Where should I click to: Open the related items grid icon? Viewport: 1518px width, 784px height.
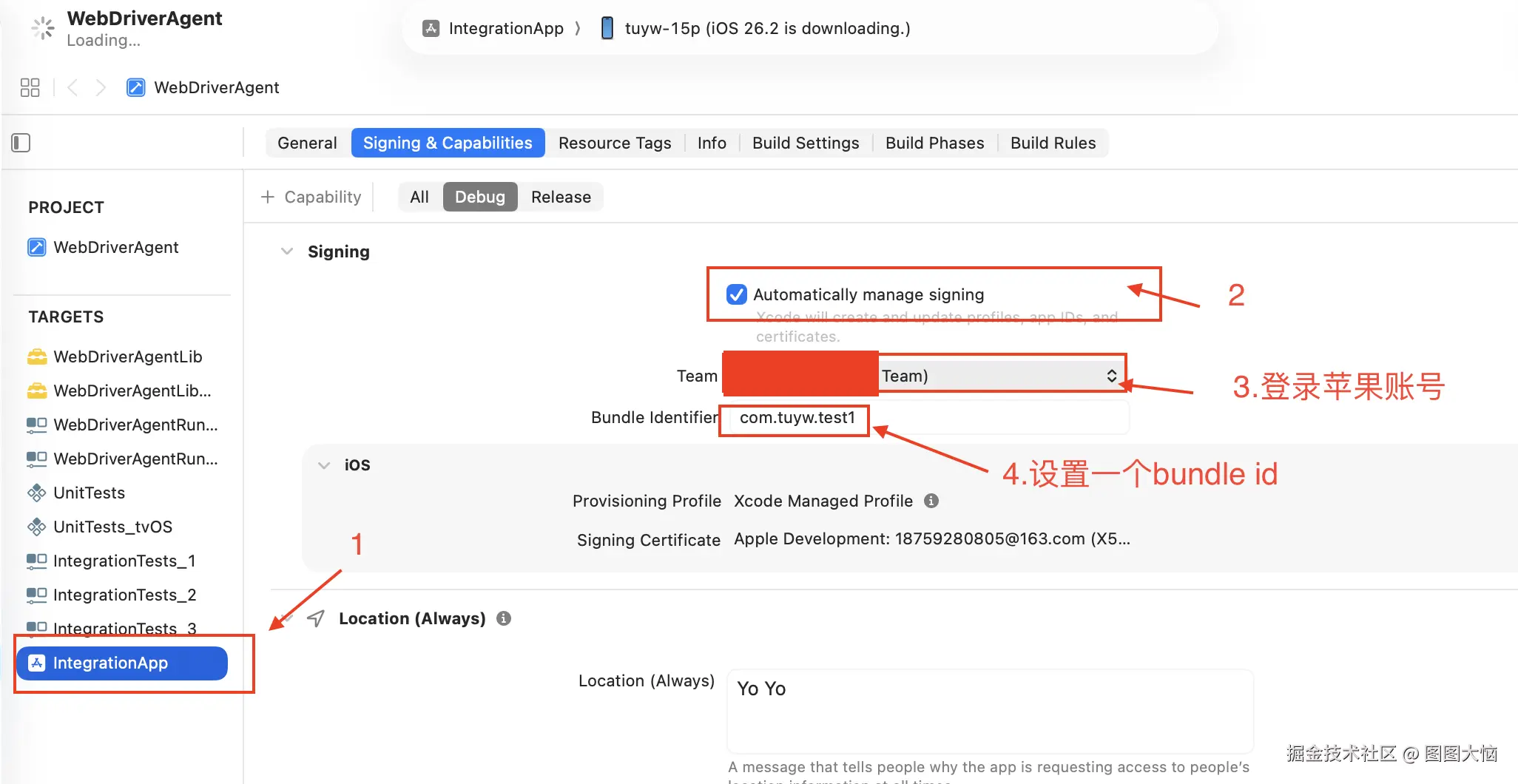click(30, 88)
